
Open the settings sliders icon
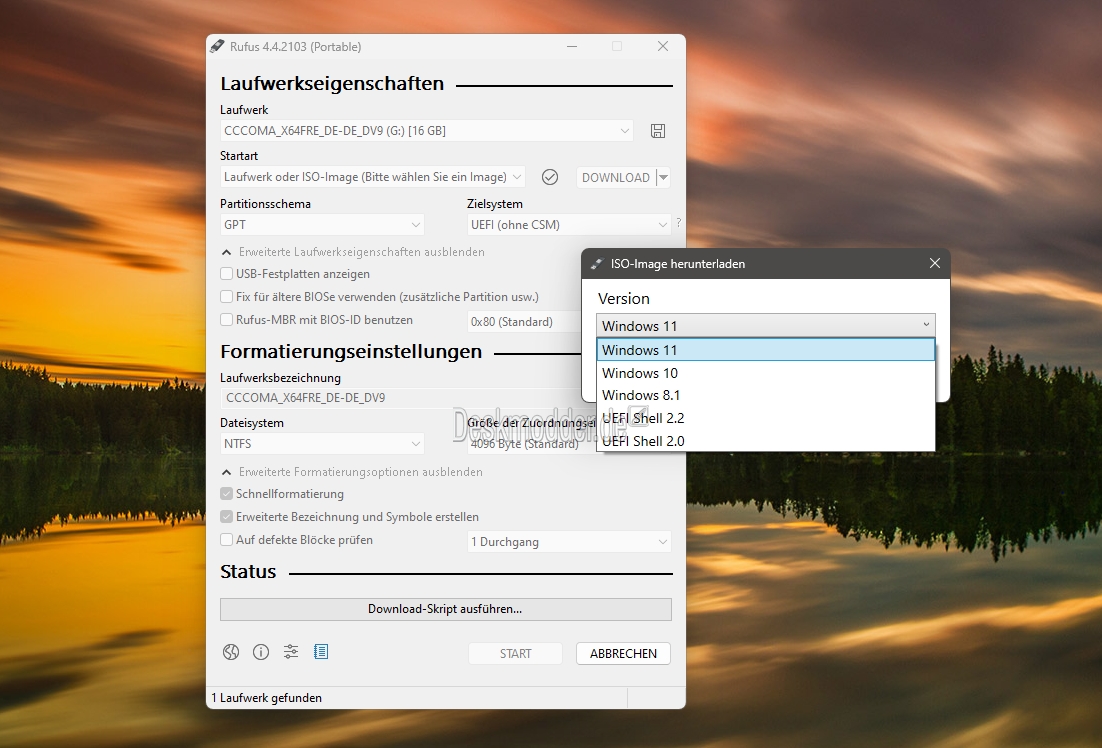coord(291,652)
